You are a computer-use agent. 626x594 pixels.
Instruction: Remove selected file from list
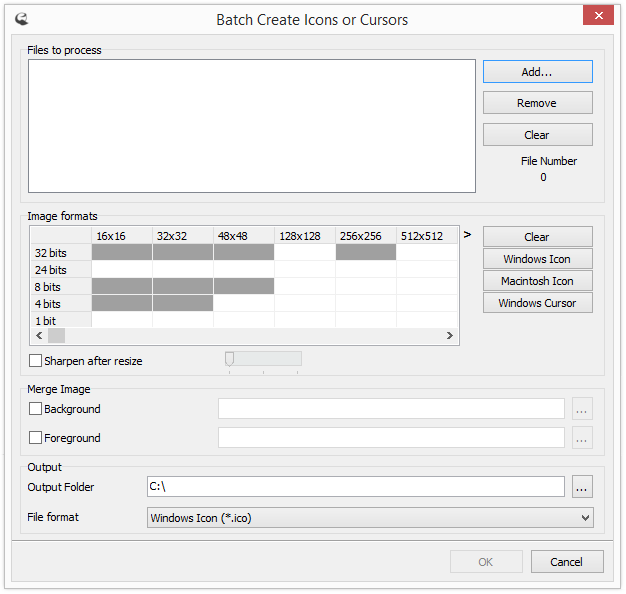click(x=537, y=103)
